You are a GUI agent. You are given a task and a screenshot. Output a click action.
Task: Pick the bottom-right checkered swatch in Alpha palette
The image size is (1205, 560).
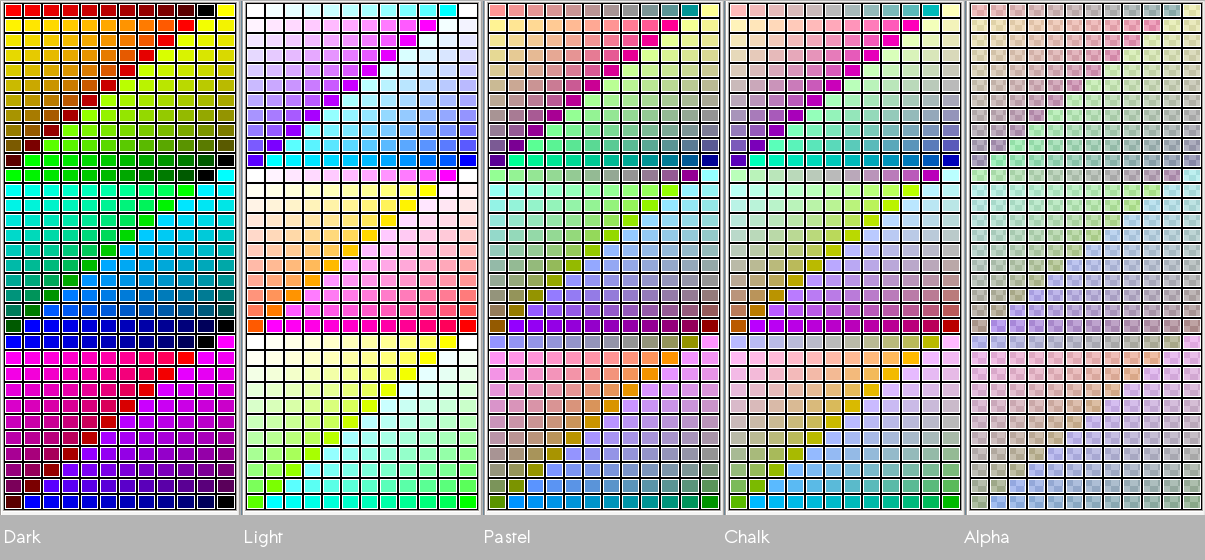[x=1192, y=502]
